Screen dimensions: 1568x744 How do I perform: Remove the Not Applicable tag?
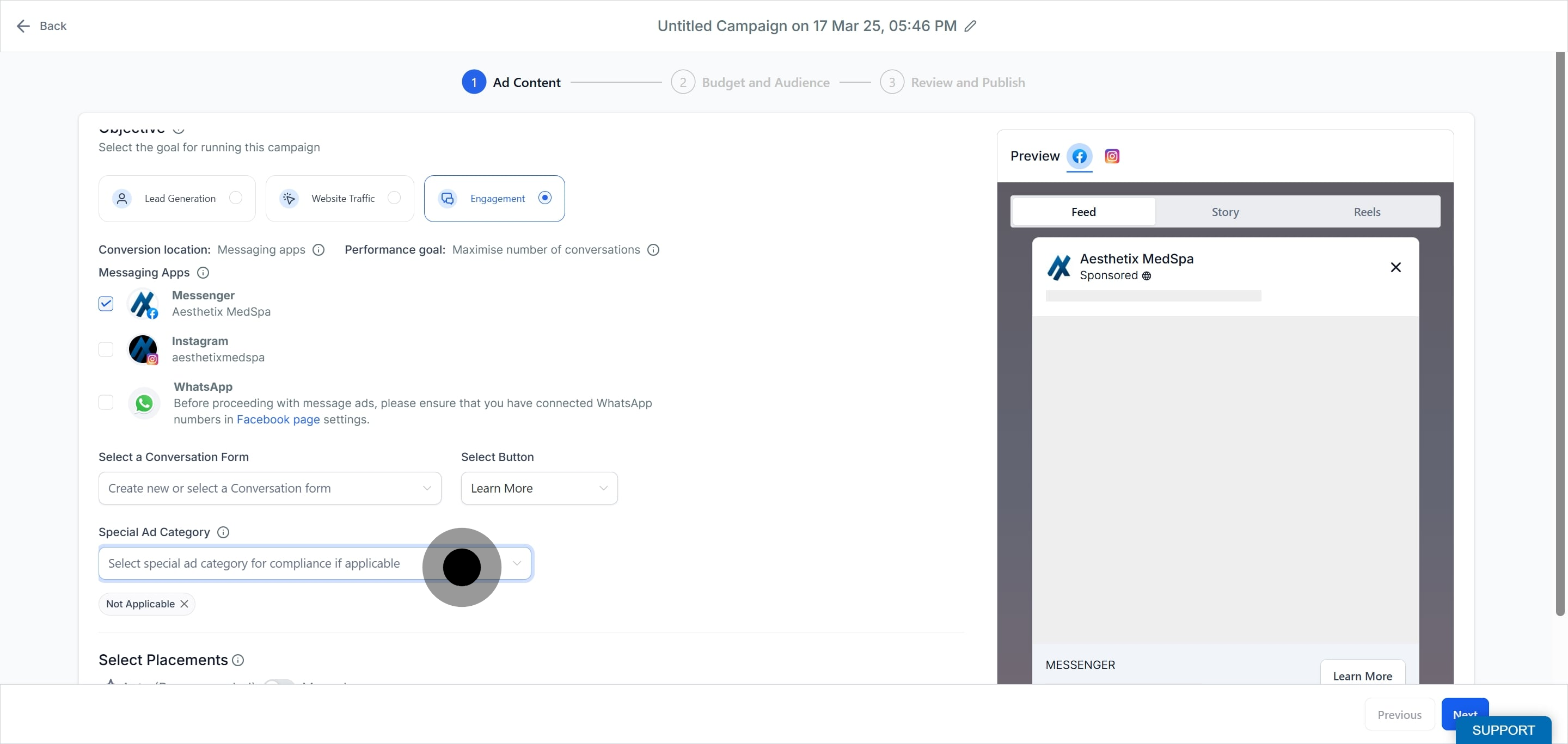(184, 604)
